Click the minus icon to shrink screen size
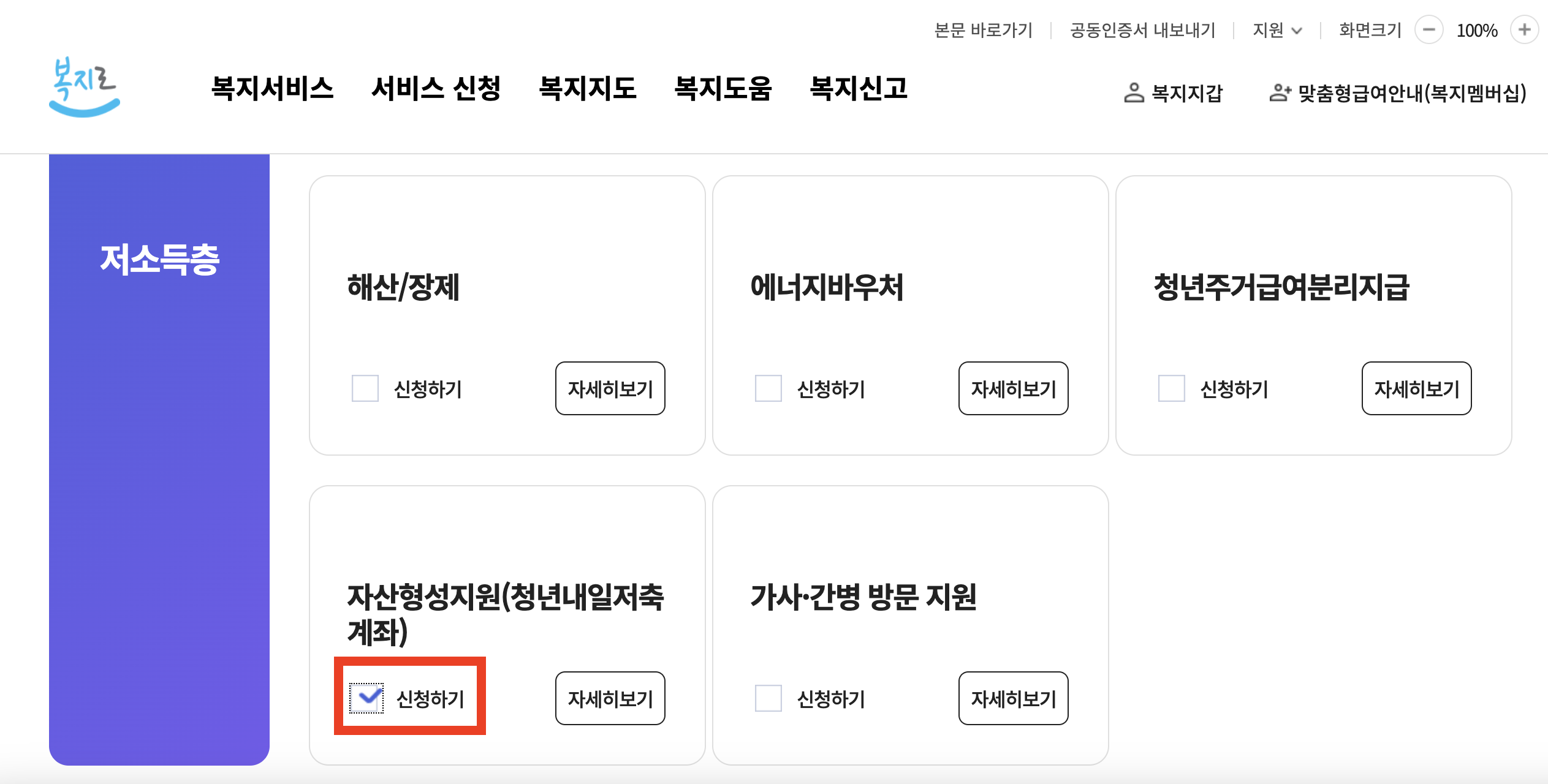Image resolution: width=1548 pixels, height=784 pixels. (x=1430, y=29)
